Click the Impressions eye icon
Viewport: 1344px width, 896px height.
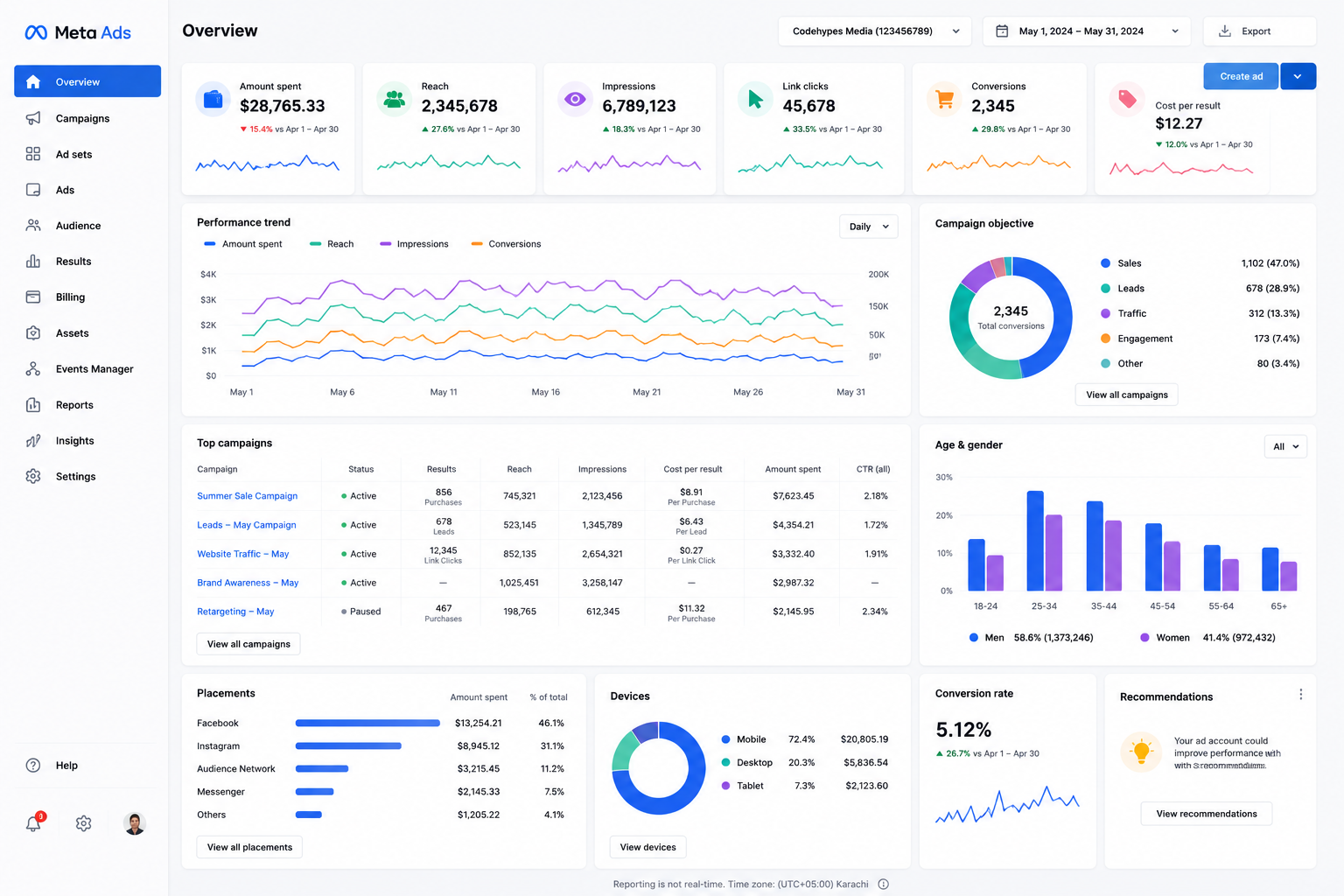(x=575, y=100)
